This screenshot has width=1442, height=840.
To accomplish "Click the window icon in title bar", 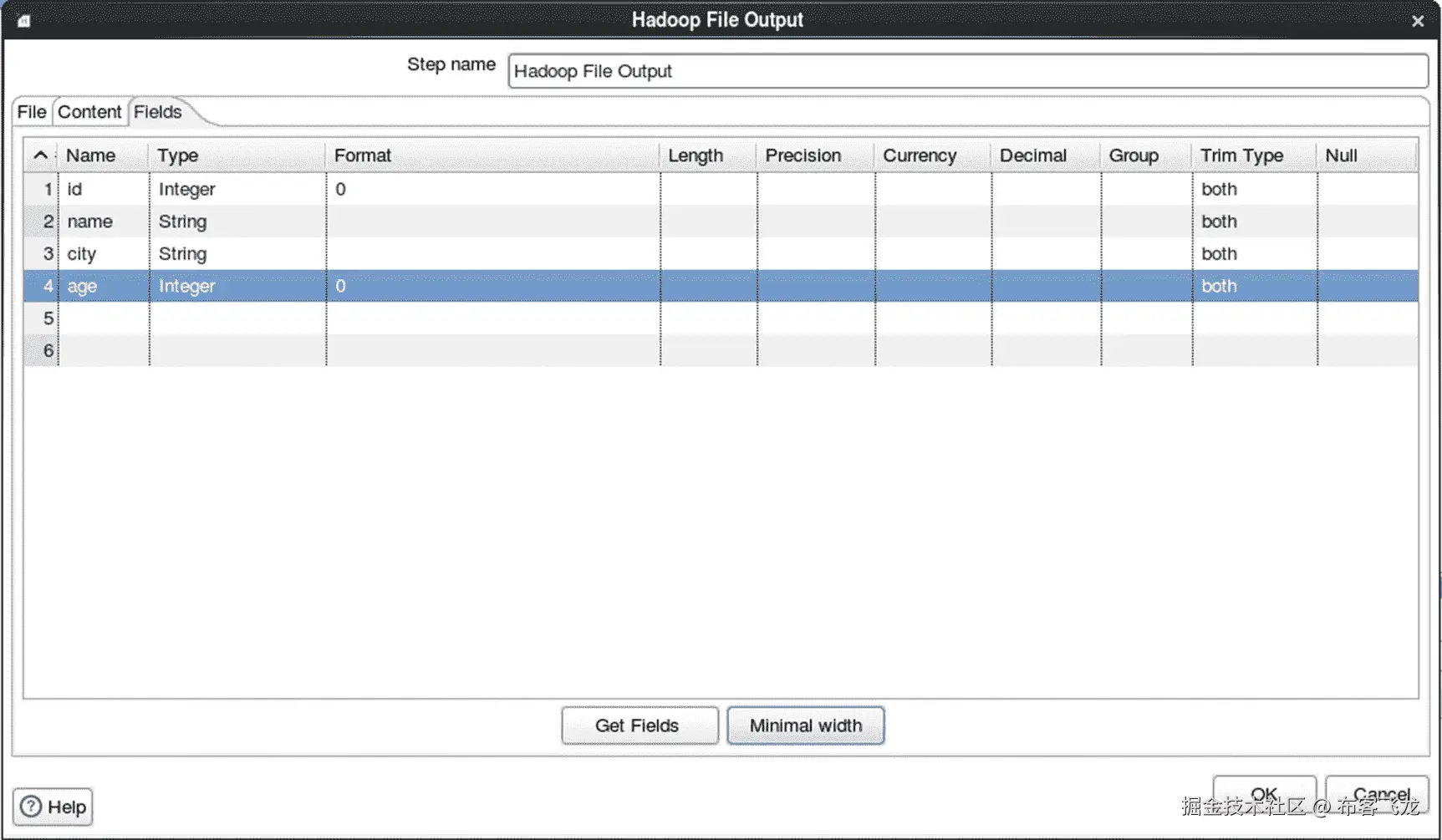I will [24, 21].
